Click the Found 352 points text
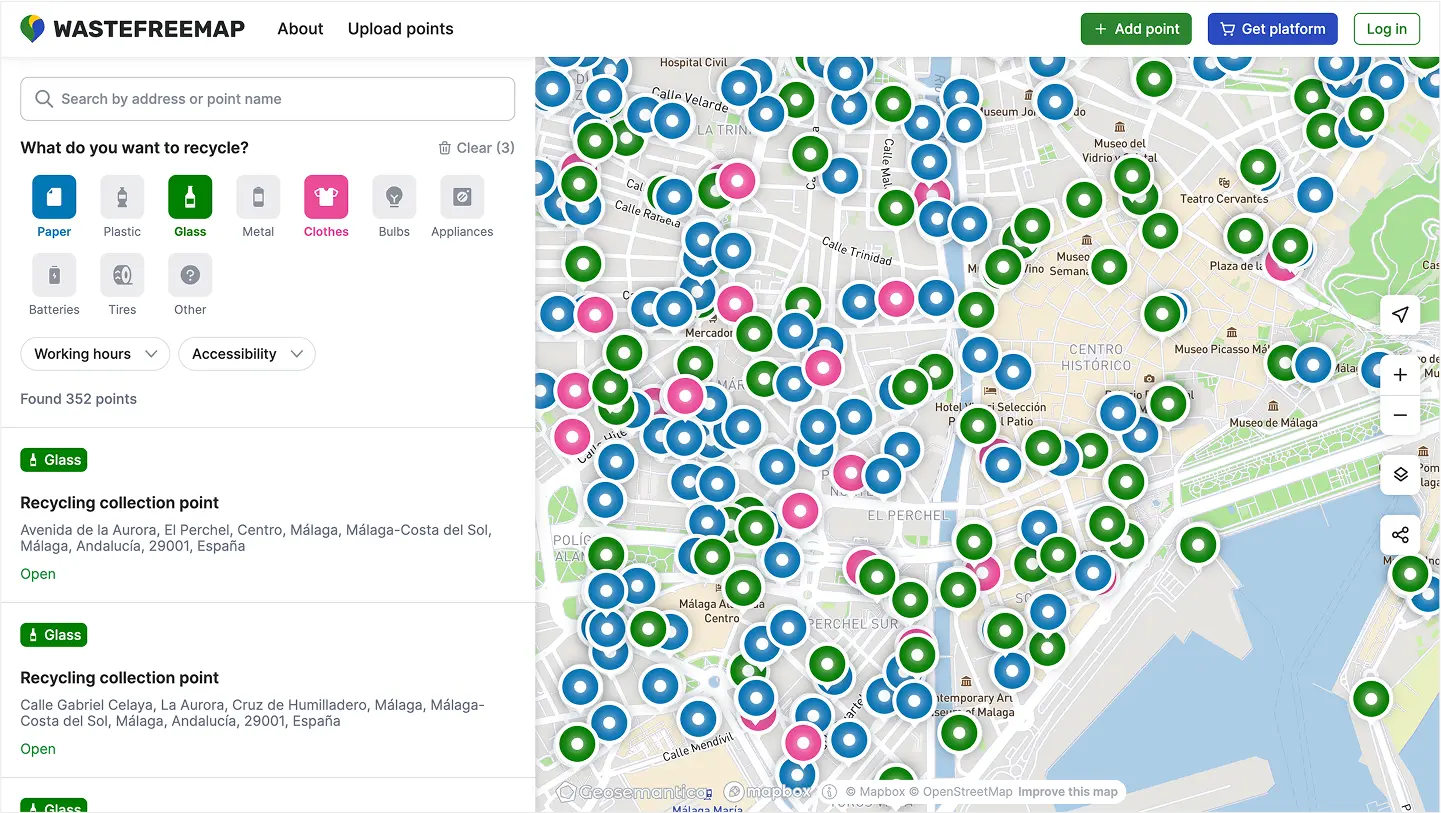This screenshot has width=1441, height=813. pyautogui.click(x=78, y=399)
